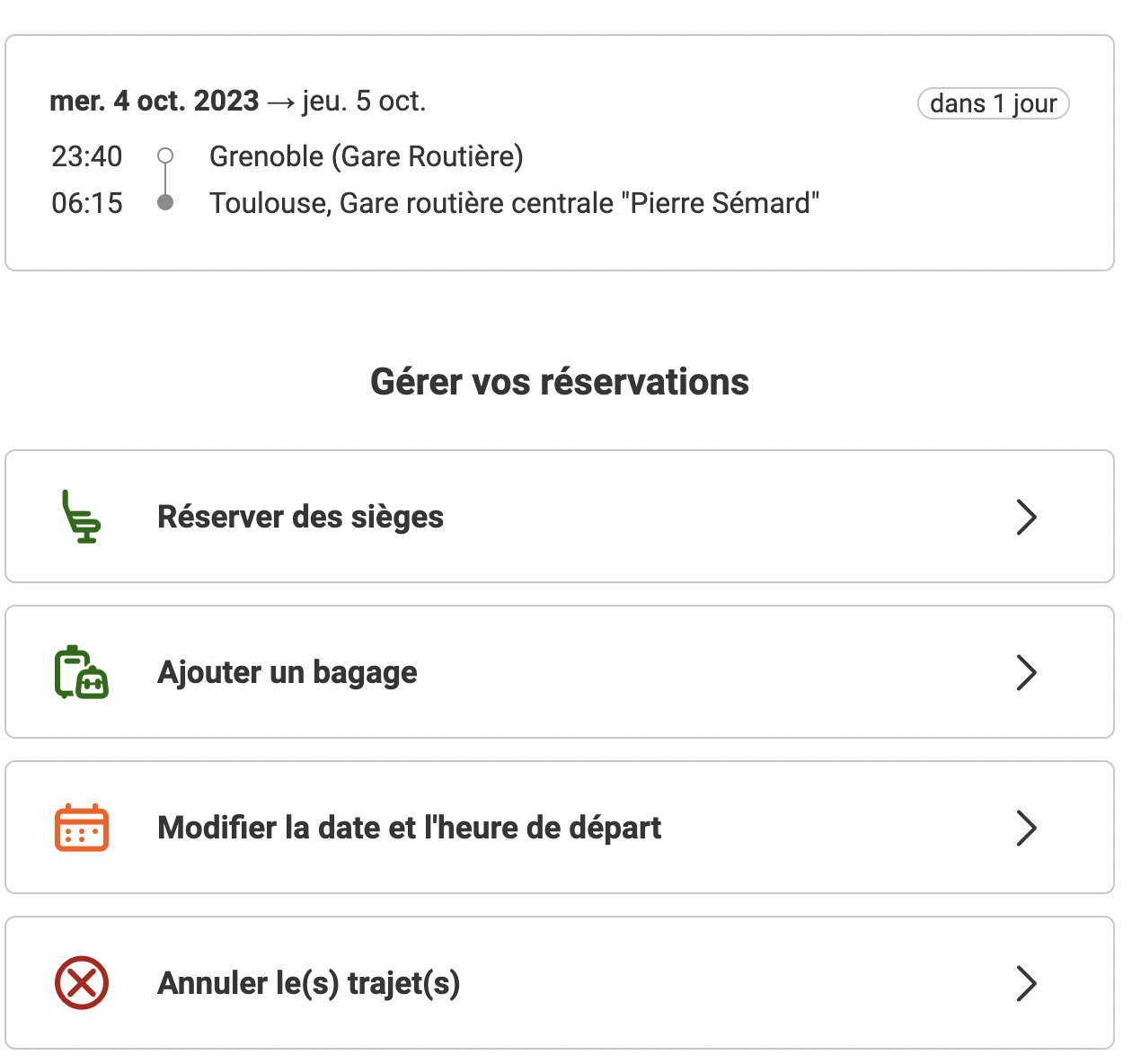Click the green luggage icon
Screen dimensions: 1132x1064
81,672
